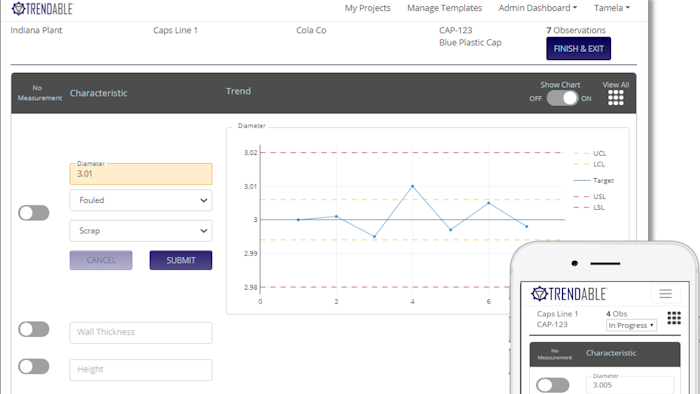Click the Diameter input with 3.01
This screenshot has height=394, width=700.
pyautogui.click(x=141, y=174)
